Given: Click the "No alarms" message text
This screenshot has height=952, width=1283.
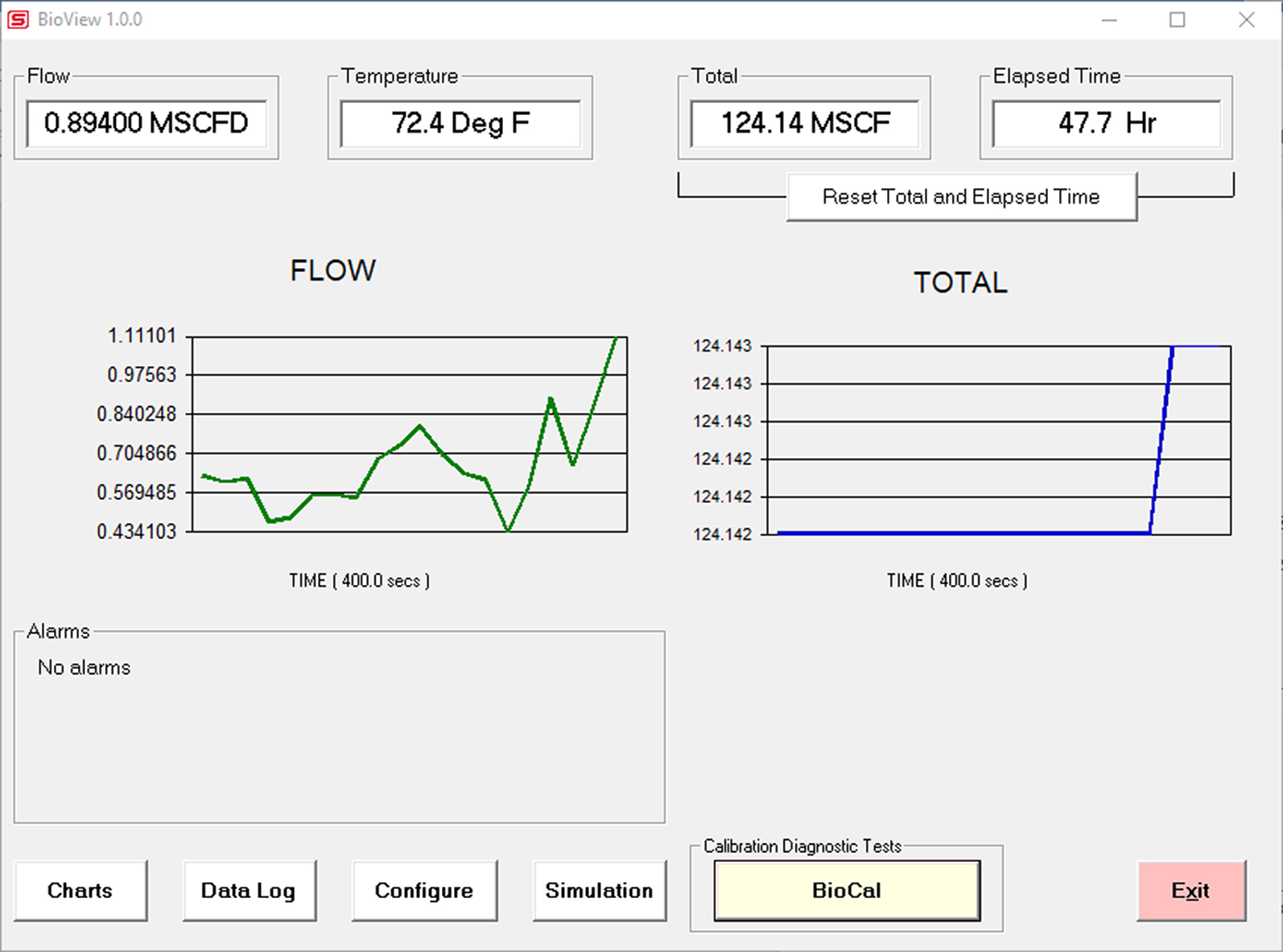Looking at the screenshot, I should point(84,667).
